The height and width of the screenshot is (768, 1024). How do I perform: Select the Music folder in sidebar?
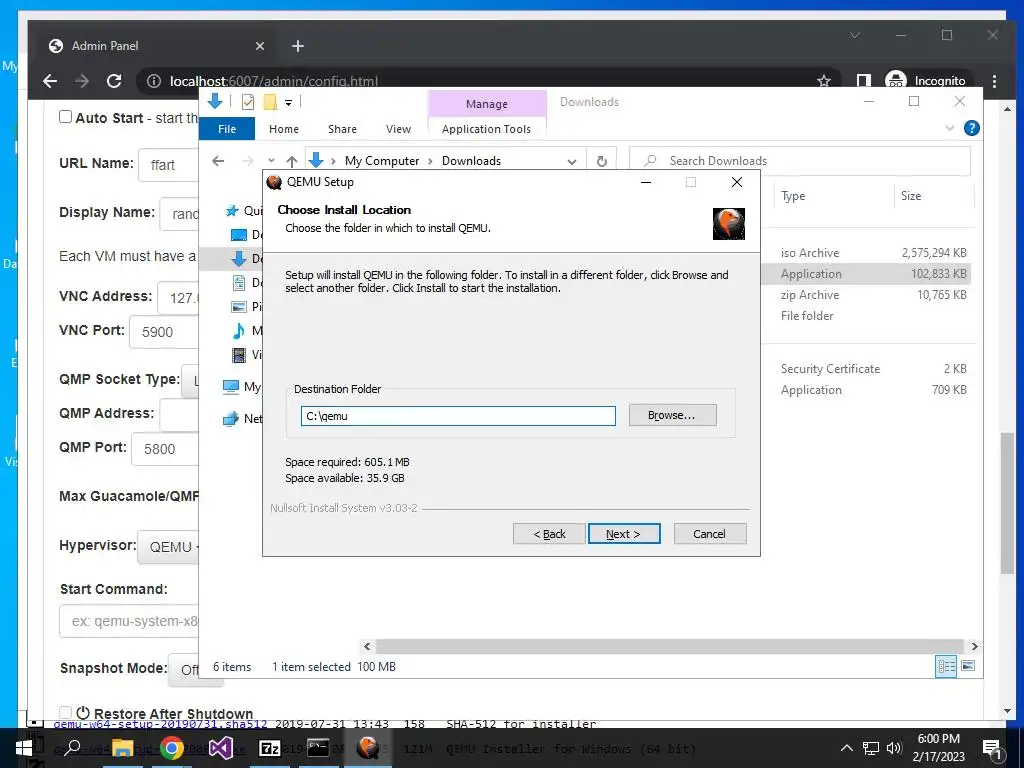[x=248, y=330]
